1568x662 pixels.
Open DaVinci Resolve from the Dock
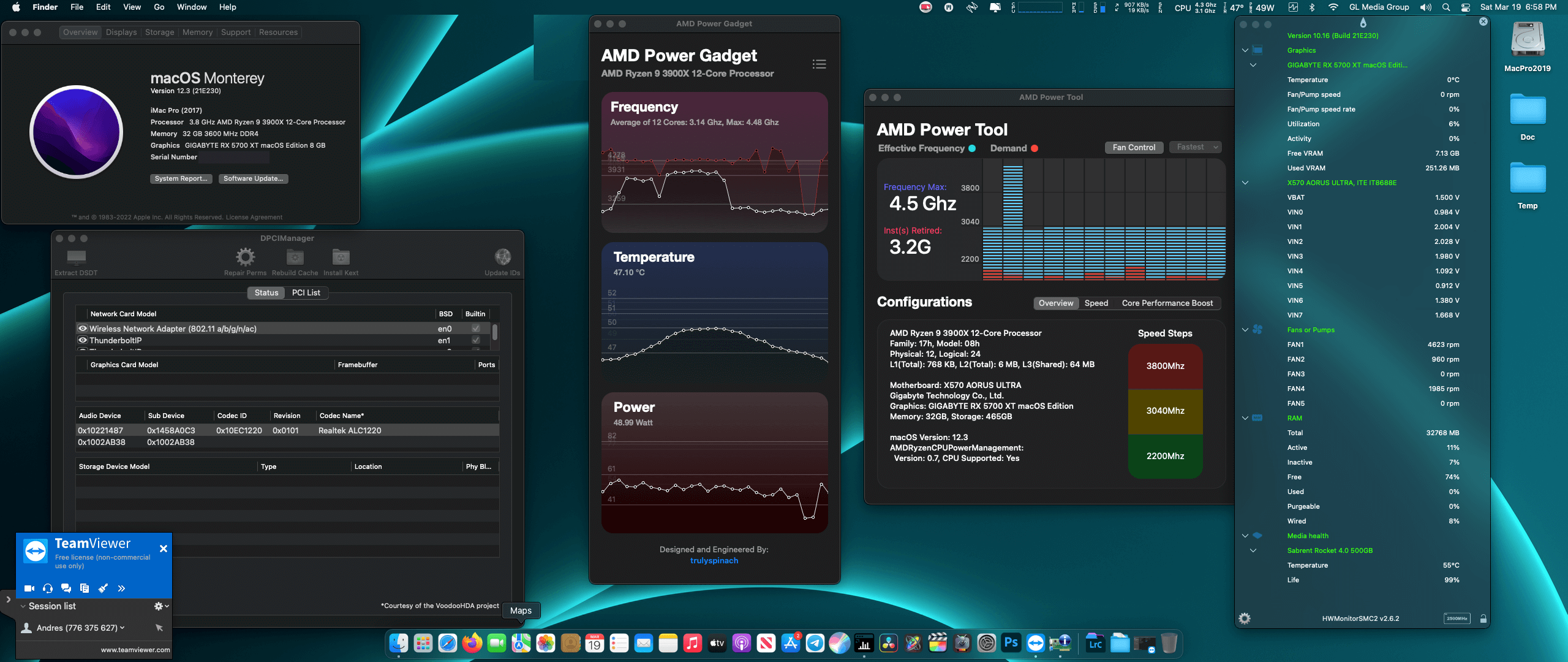(889, 643)
